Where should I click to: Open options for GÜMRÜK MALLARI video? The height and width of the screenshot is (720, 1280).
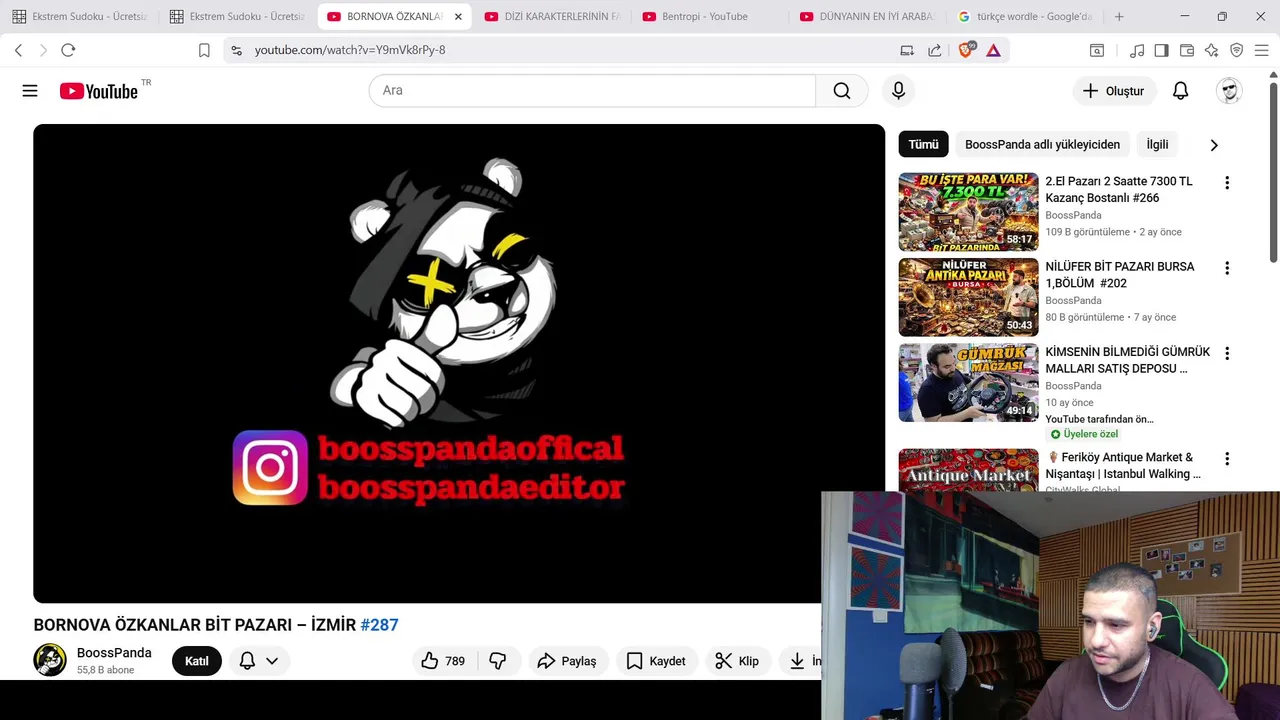pos(1227,353)
